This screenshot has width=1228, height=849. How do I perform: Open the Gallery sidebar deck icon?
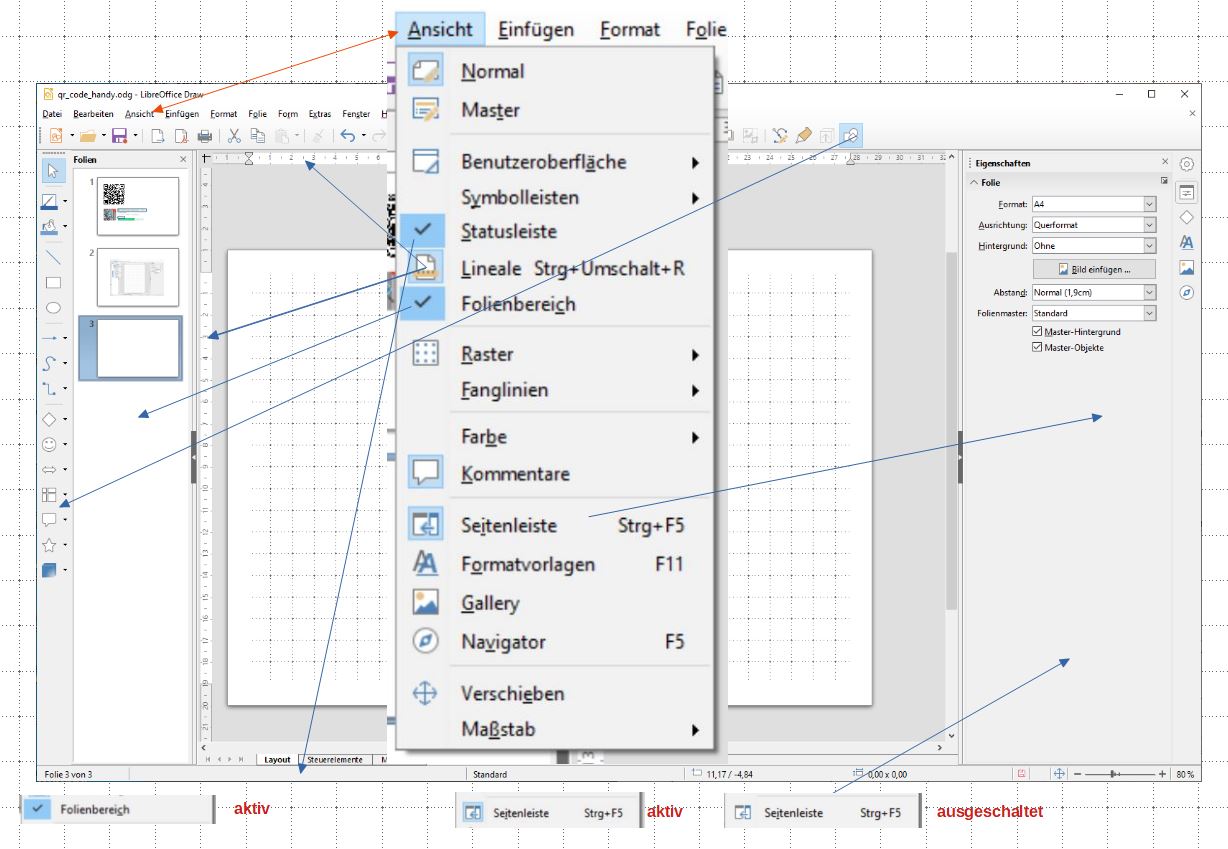click(x=1186, y=267)
